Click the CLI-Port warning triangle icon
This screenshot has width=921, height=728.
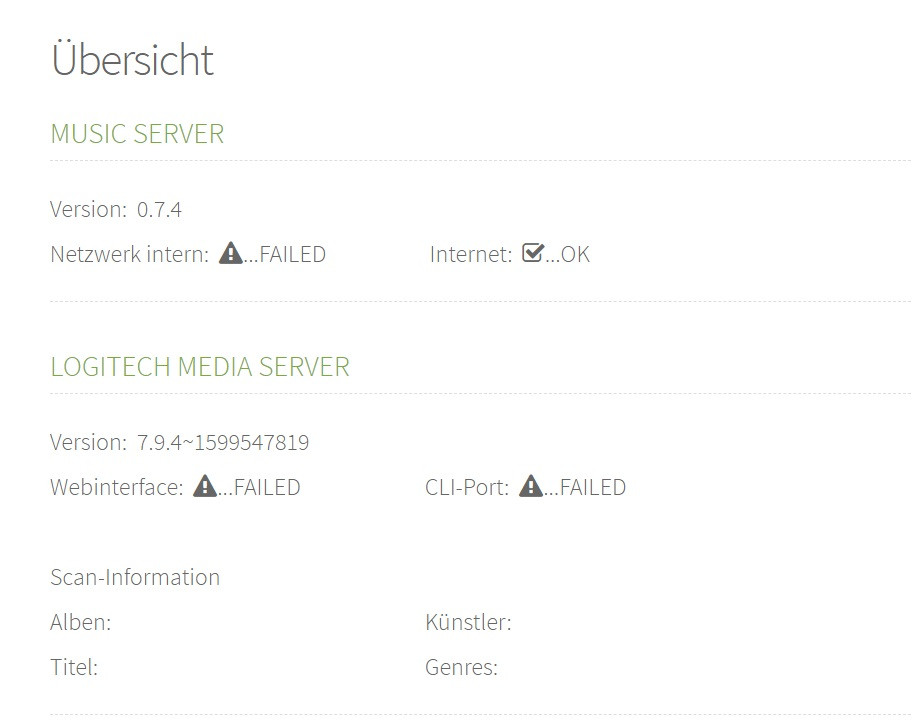click(x=531, y=487)
